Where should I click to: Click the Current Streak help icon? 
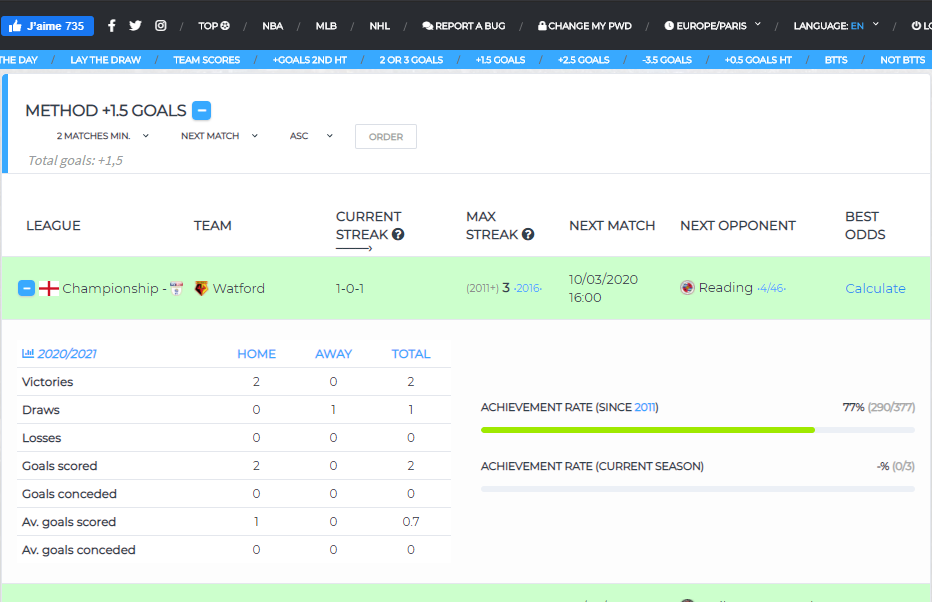pos(398,234)
